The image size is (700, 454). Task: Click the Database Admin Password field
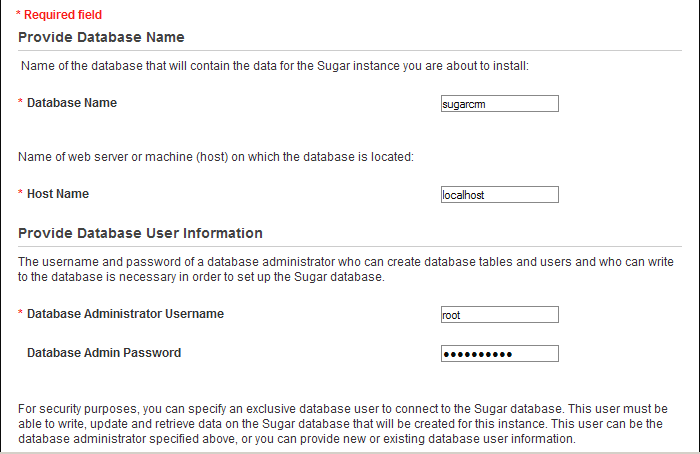(500, 354)
